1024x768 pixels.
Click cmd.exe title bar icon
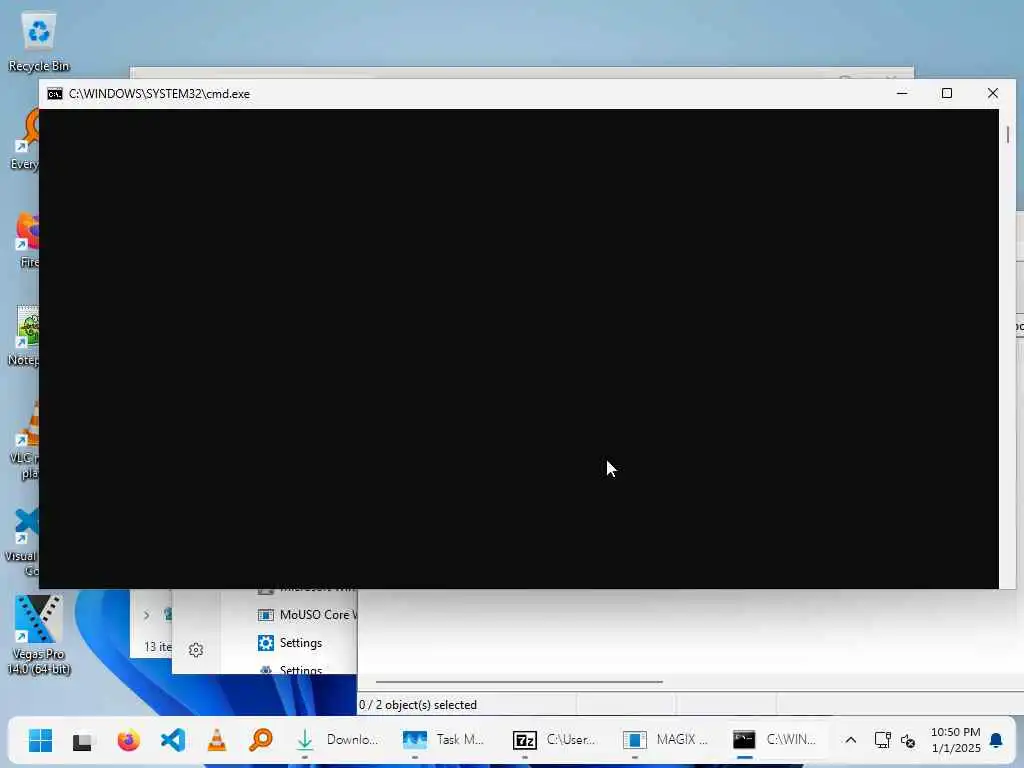click(x=55, y=94)
